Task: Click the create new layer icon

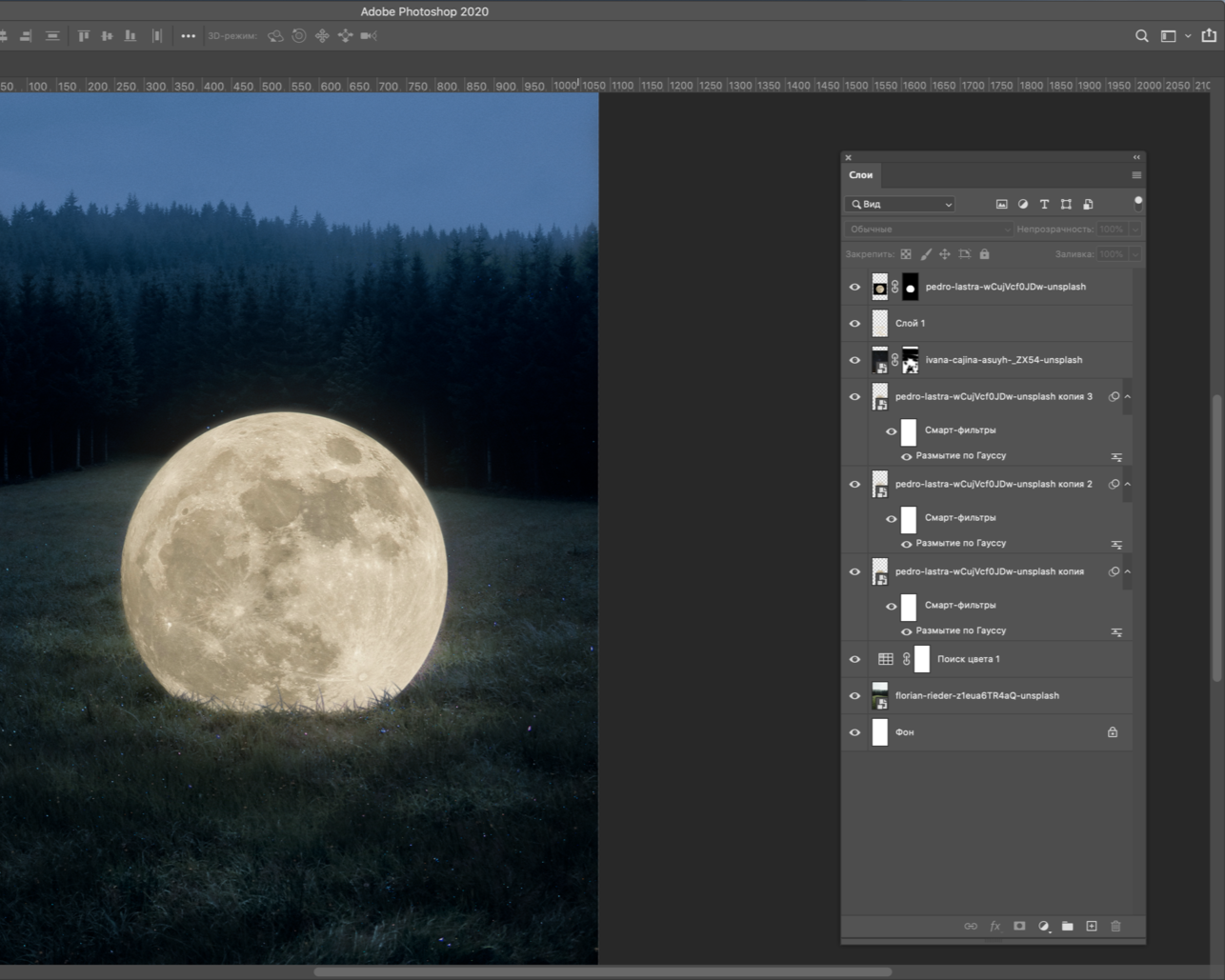Action: pyautogui.click(x=1092, y=926)
